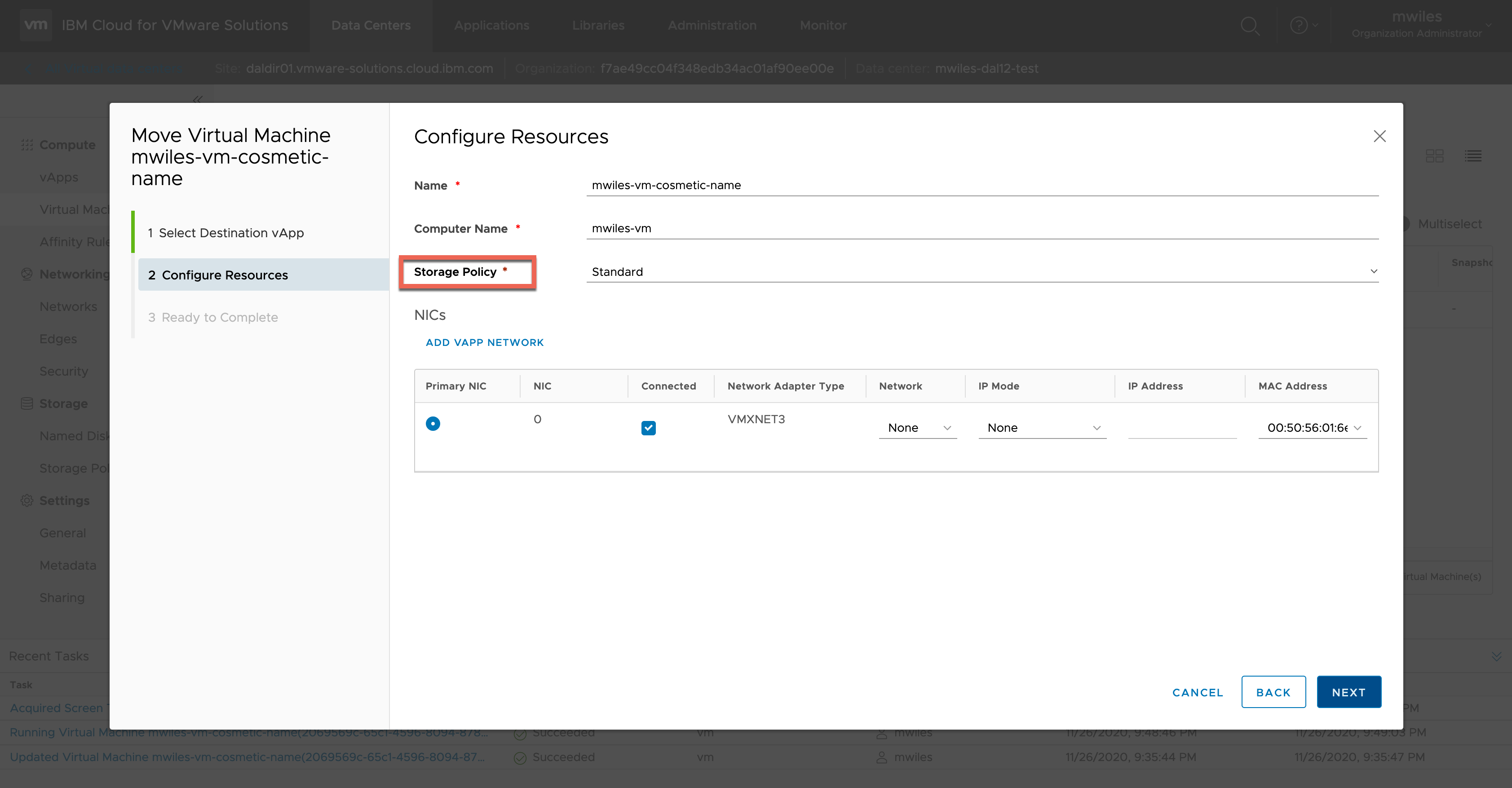Select the Primary NIC radio button
Screen dimensions: 1512x788
[x=433, y=423]
